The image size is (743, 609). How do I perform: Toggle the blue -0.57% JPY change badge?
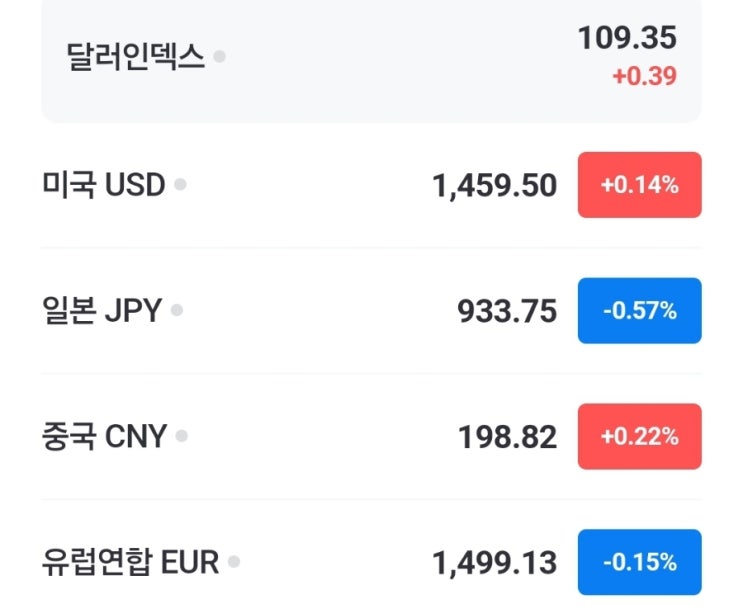click(639, 311)
